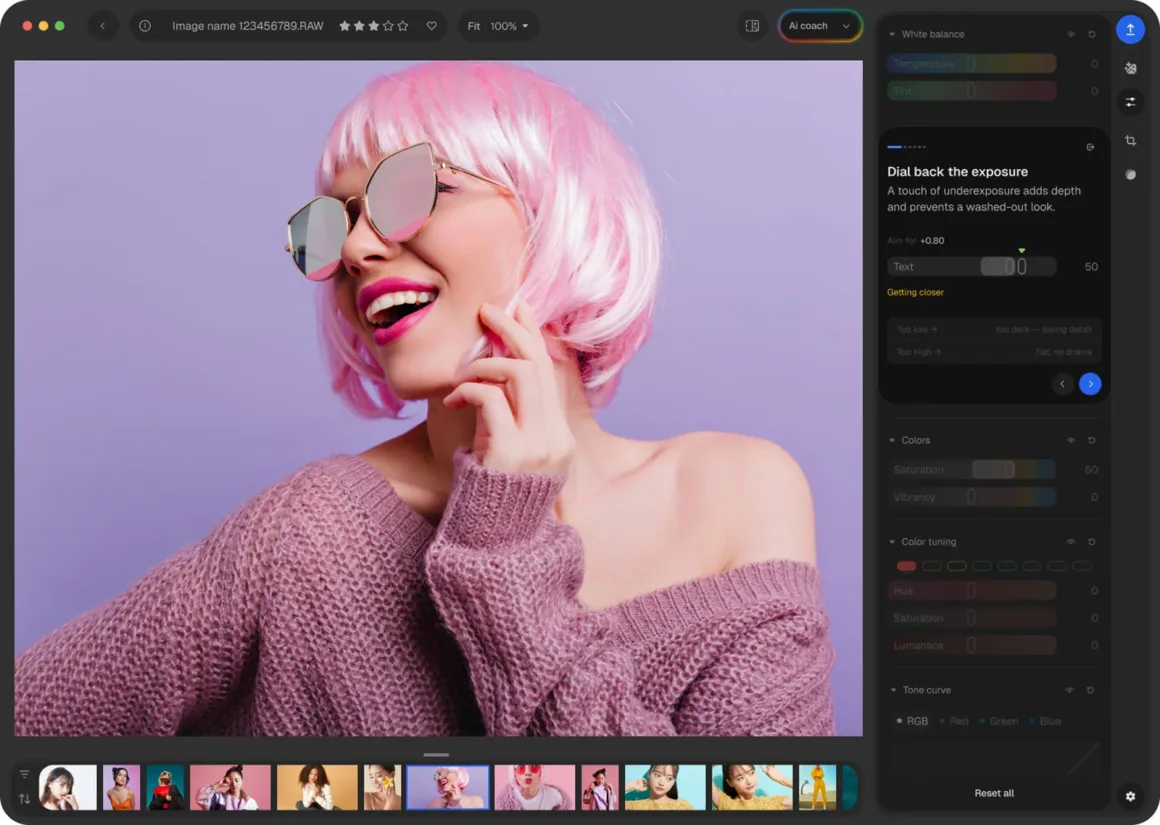
Task: Open the gray sphere presets tool
Action: pyautogui.click(x=1130, y=175)
